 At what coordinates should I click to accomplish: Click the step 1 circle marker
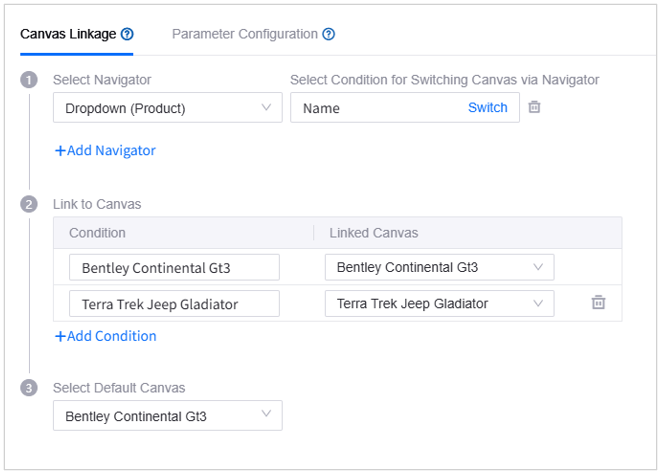(29, 80)
